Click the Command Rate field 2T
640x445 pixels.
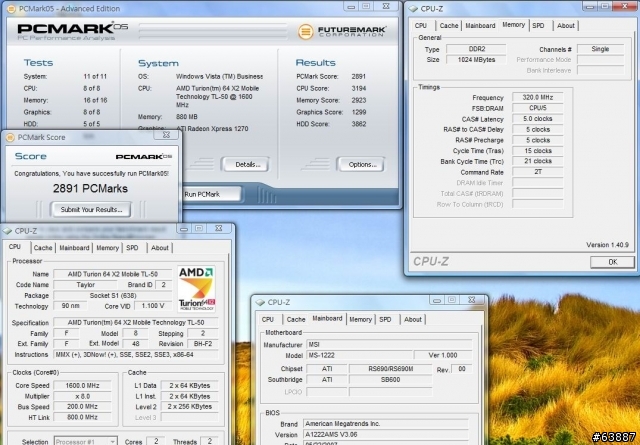[x=538, y=172]
